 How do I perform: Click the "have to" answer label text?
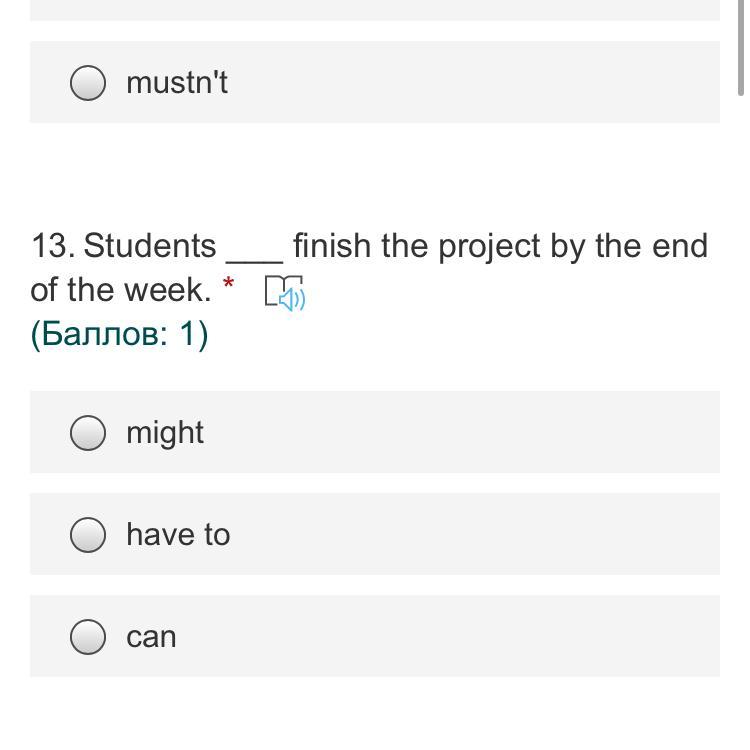tap(178, 535)
